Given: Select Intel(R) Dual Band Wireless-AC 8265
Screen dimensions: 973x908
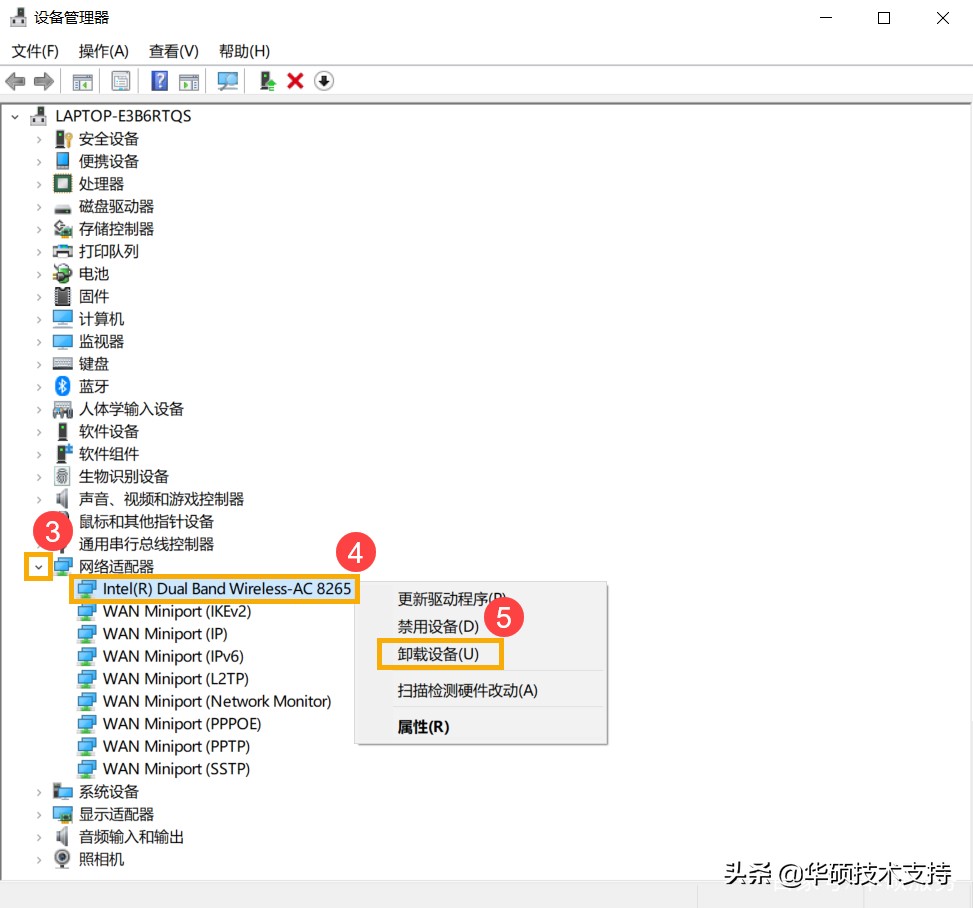Looking at the screenshot, I should click(x=212, y=589).
